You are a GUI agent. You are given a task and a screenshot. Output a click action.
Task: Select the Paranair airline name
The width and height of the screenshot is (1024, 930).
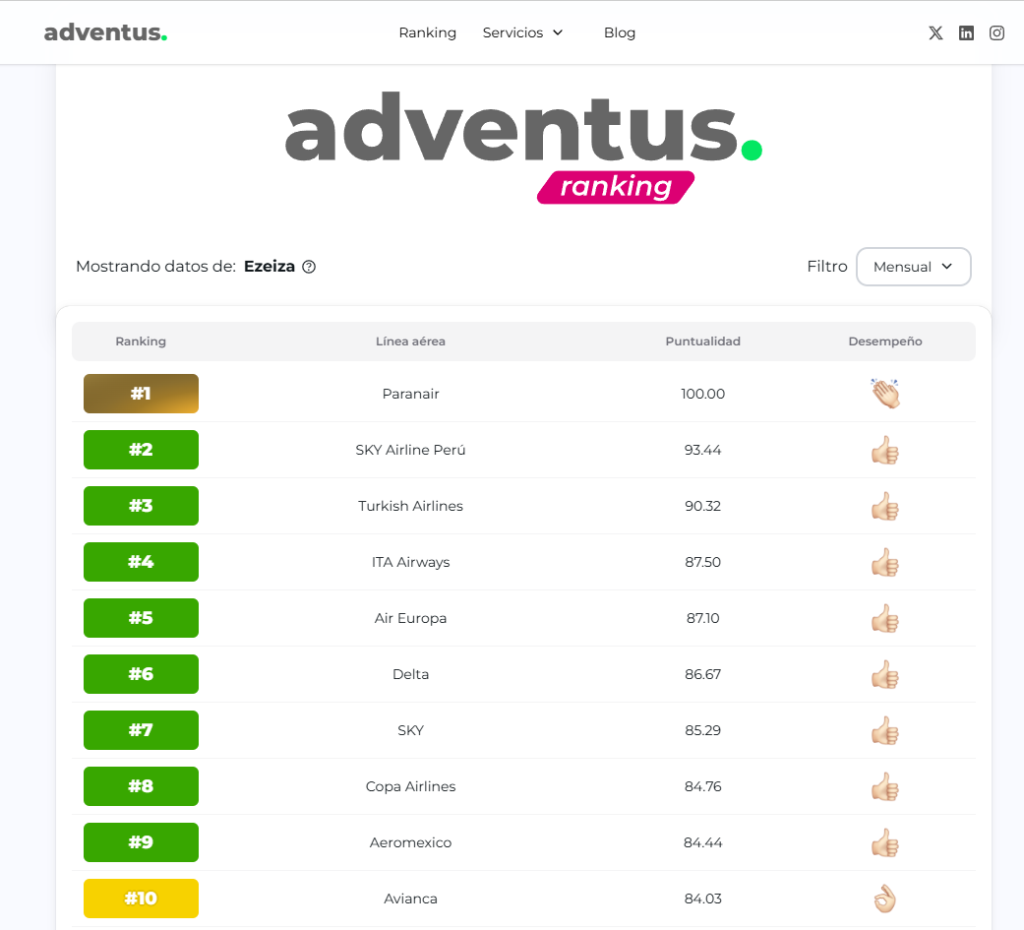(411, 394)
